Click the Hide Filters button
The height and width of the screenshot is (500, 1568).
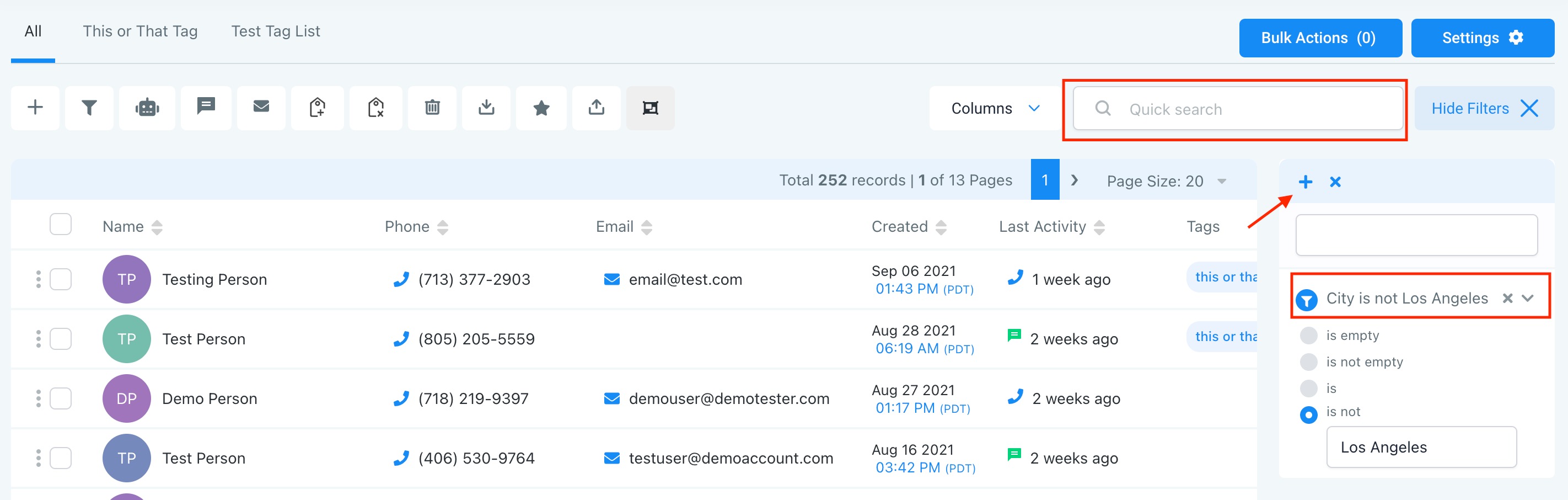tap(1485, 108)
